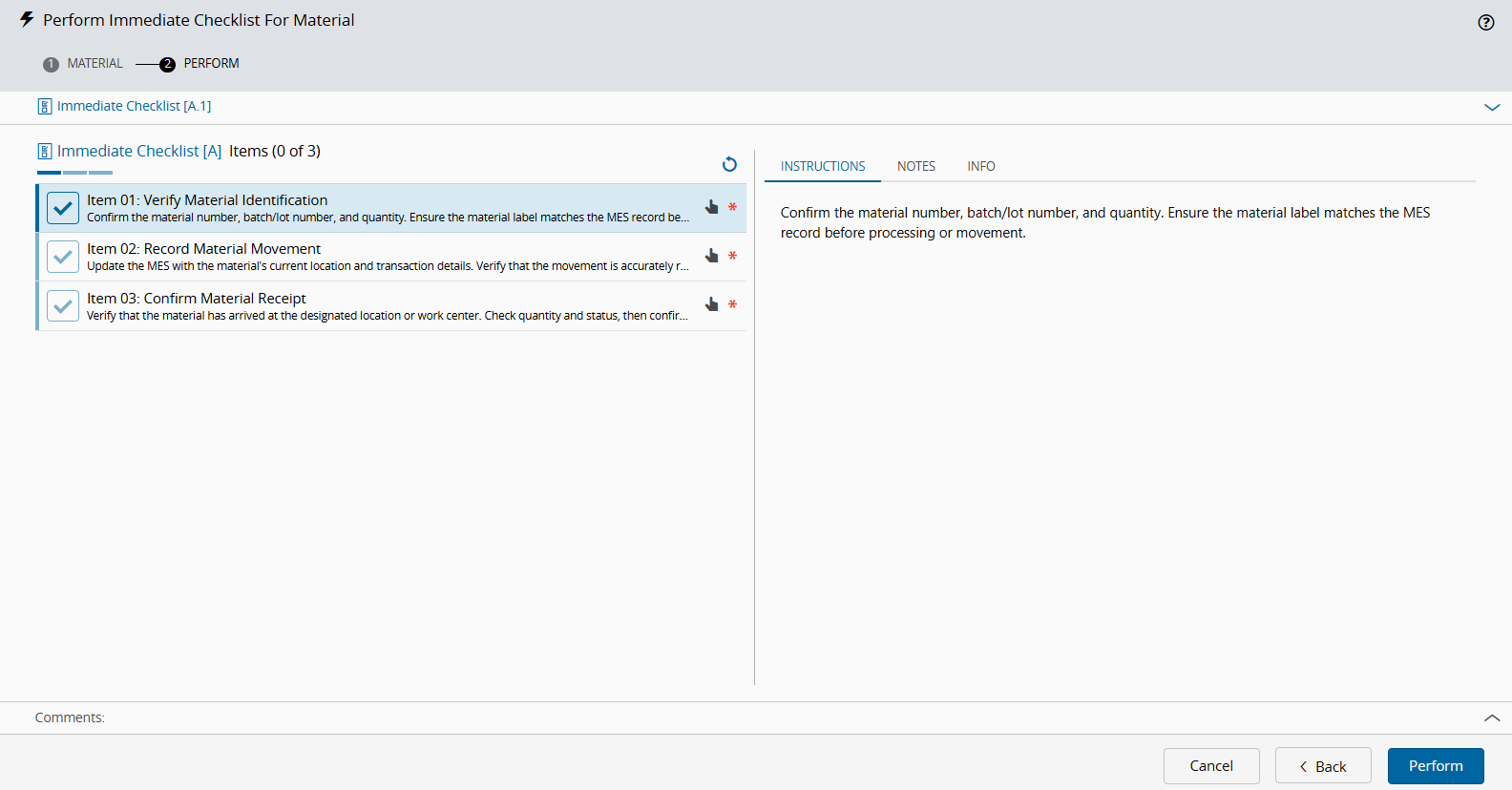Check Item 02 Record Material Movement checkbox
The width and height of the screenshot is (1512, 790).
(x=63, y=257)
